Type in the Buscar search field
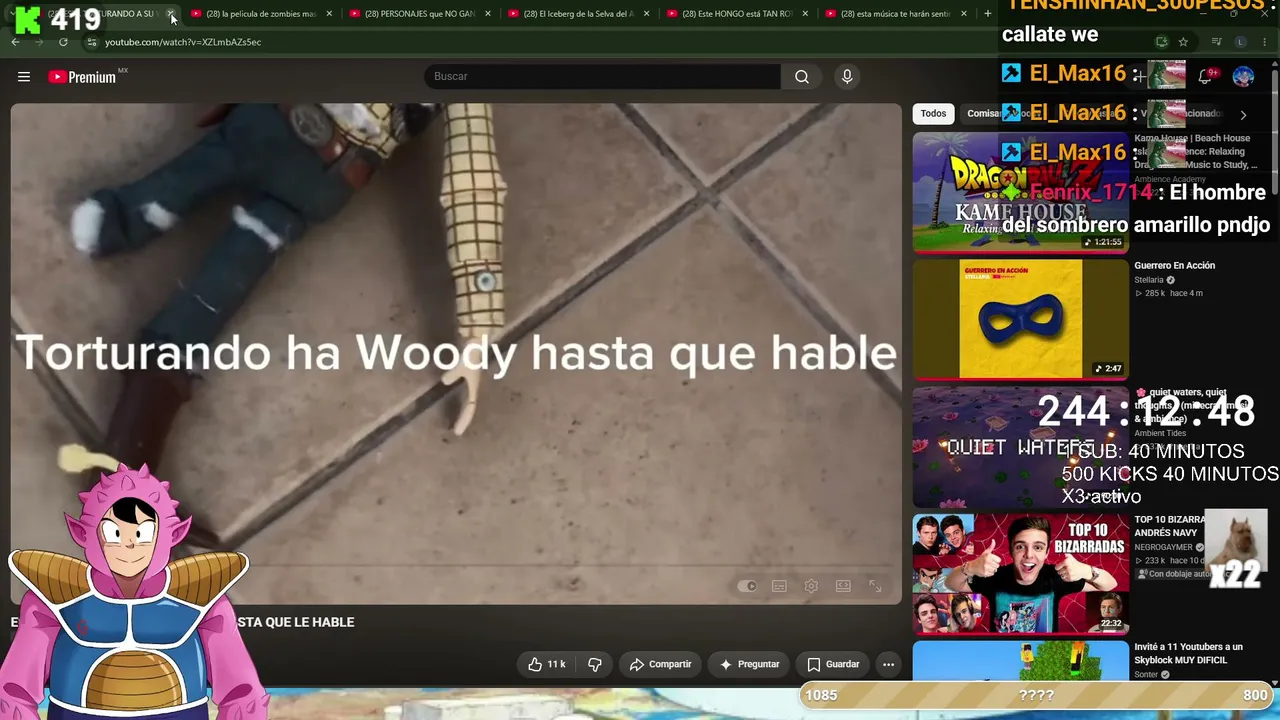The image size is (1280, 720). pyautogui.click(x=603, y=77)
